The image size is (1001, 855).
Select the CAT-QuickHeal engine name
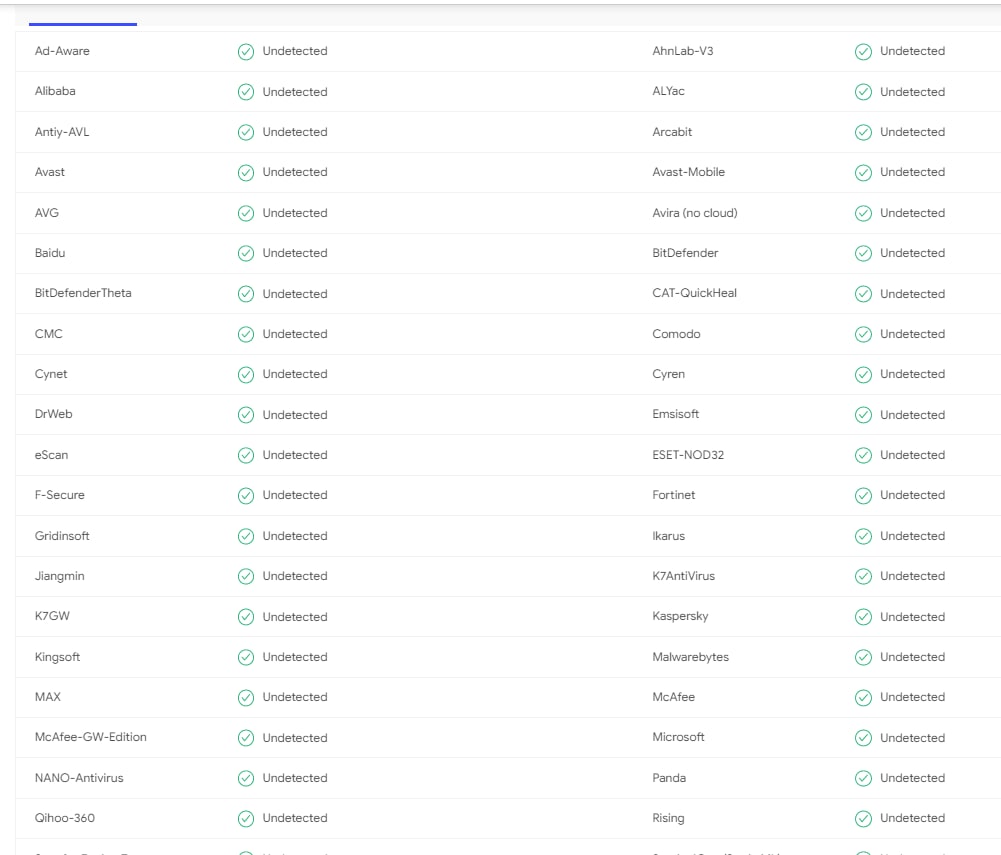click(x=694, y=293)
